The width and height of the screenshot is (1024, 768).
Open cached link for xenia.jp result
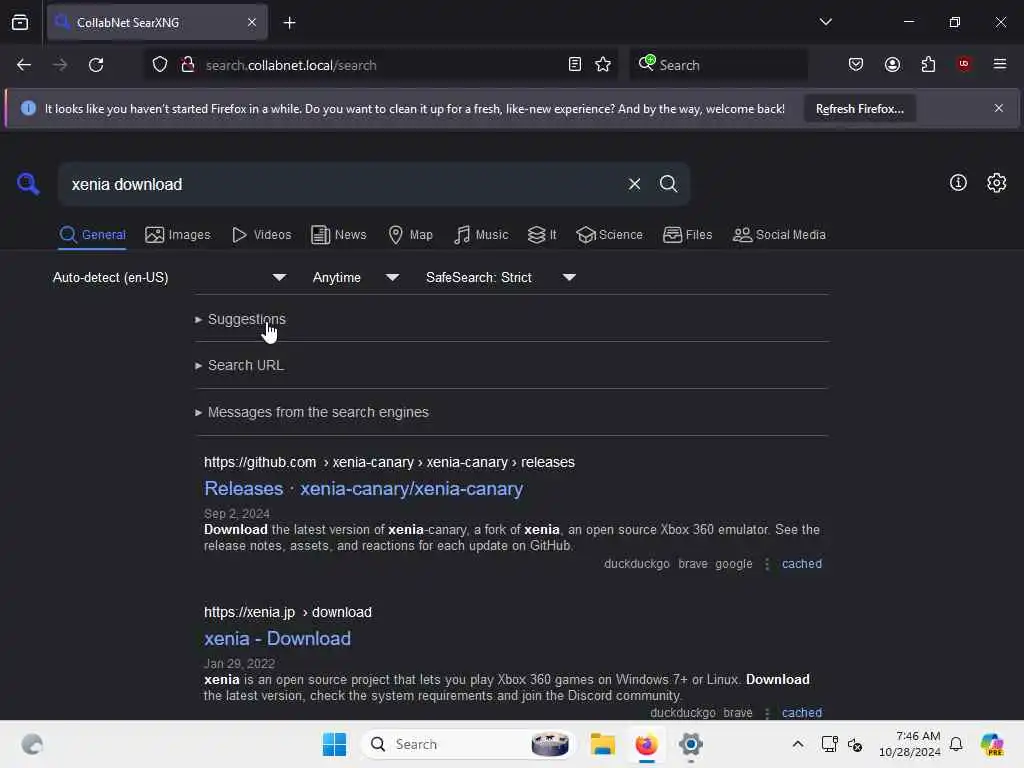point(801,712)
